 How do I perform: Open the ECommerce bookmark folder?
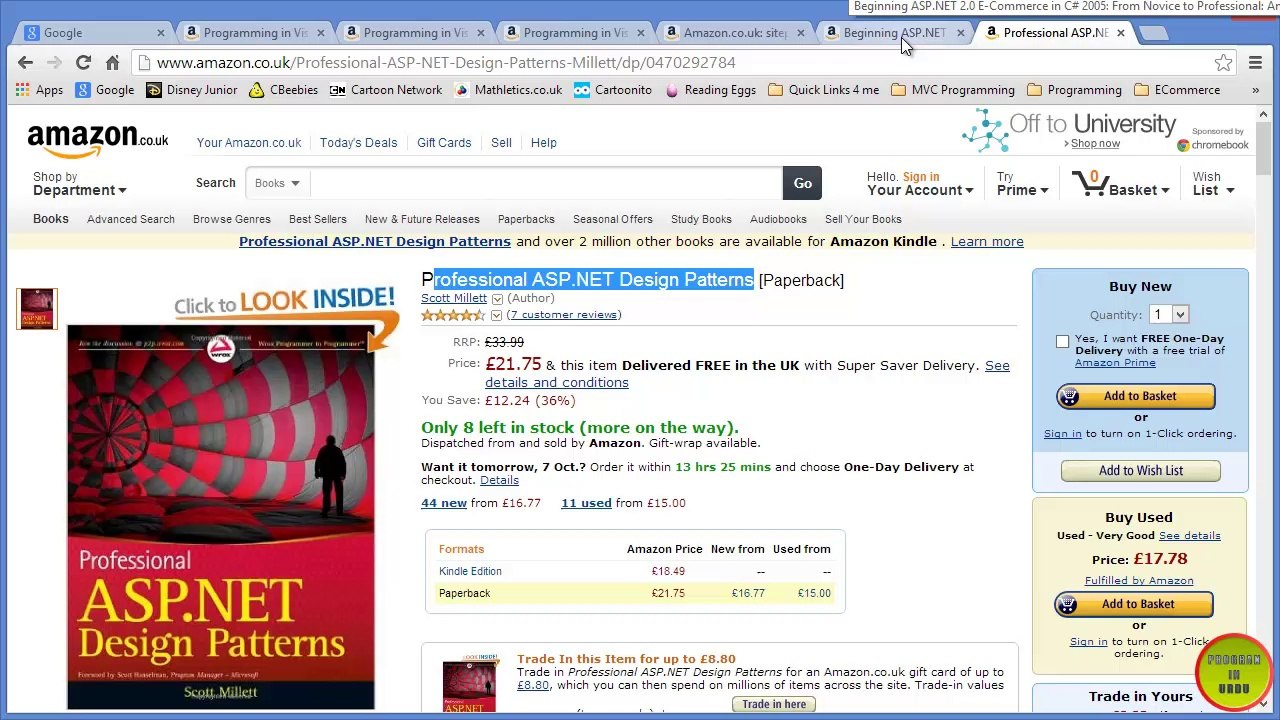(x=1177, y=90)
